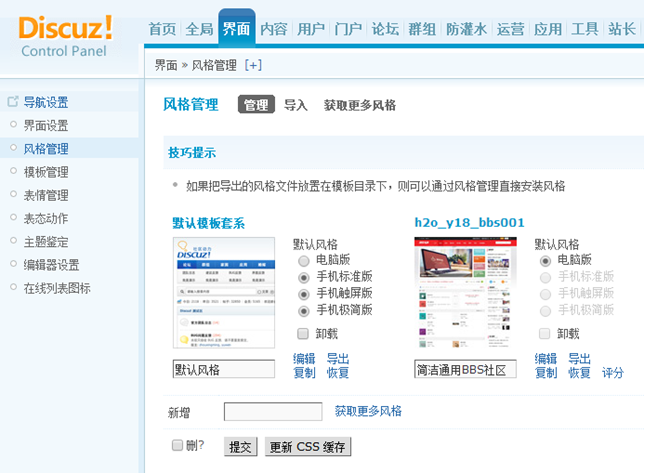The image size is (645, 474).
Task: Click the 简洁通用BBS社区 name input field
Action: click(x=465, y=369)
